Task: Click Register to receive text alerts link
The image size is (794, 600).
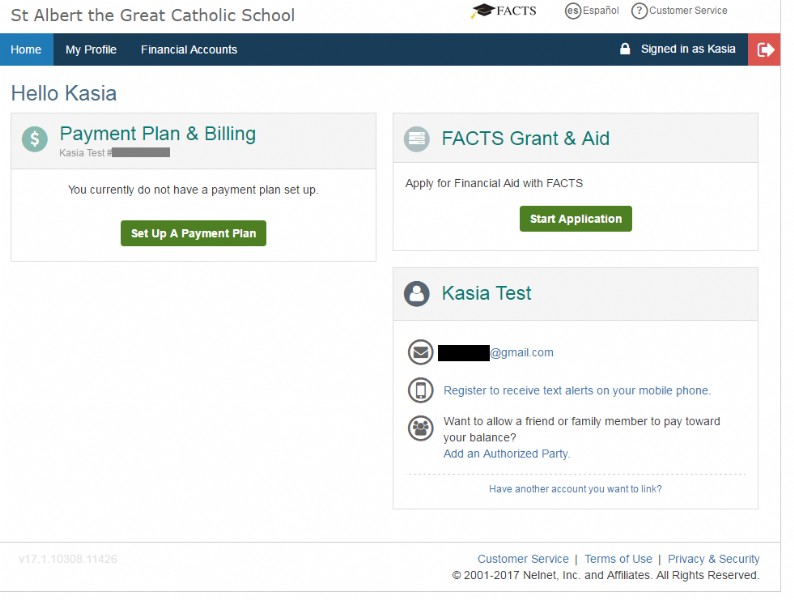Action: click(577, 390)
